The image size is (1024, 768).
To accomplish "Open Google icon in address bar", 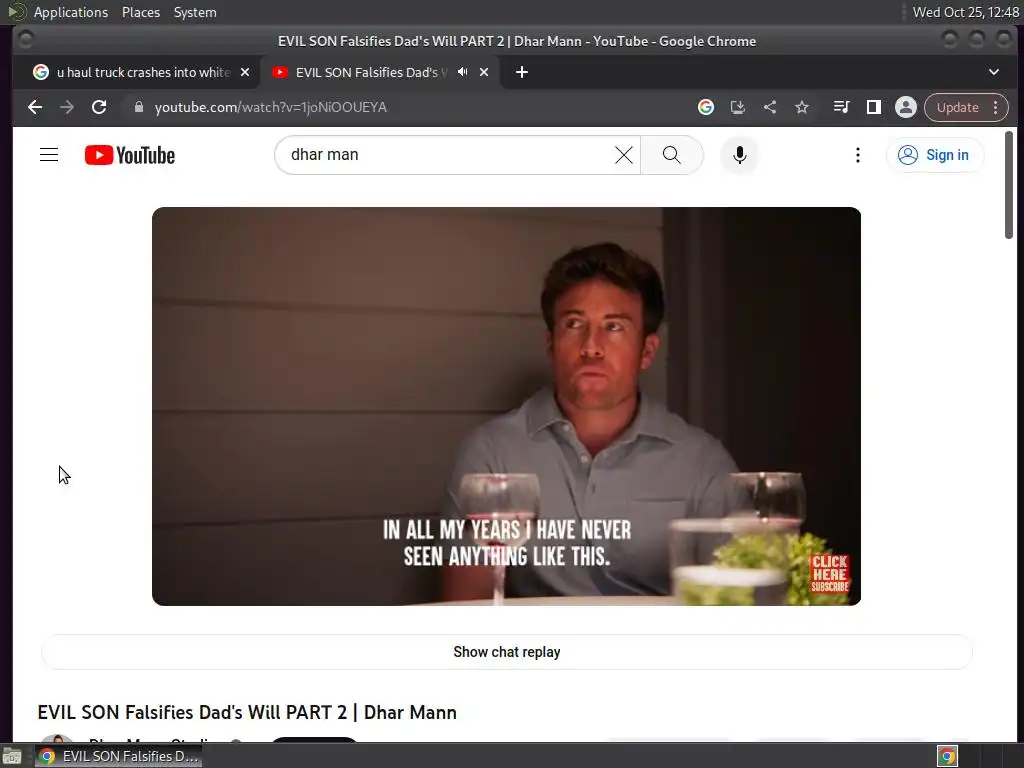I will click(705, 107).
